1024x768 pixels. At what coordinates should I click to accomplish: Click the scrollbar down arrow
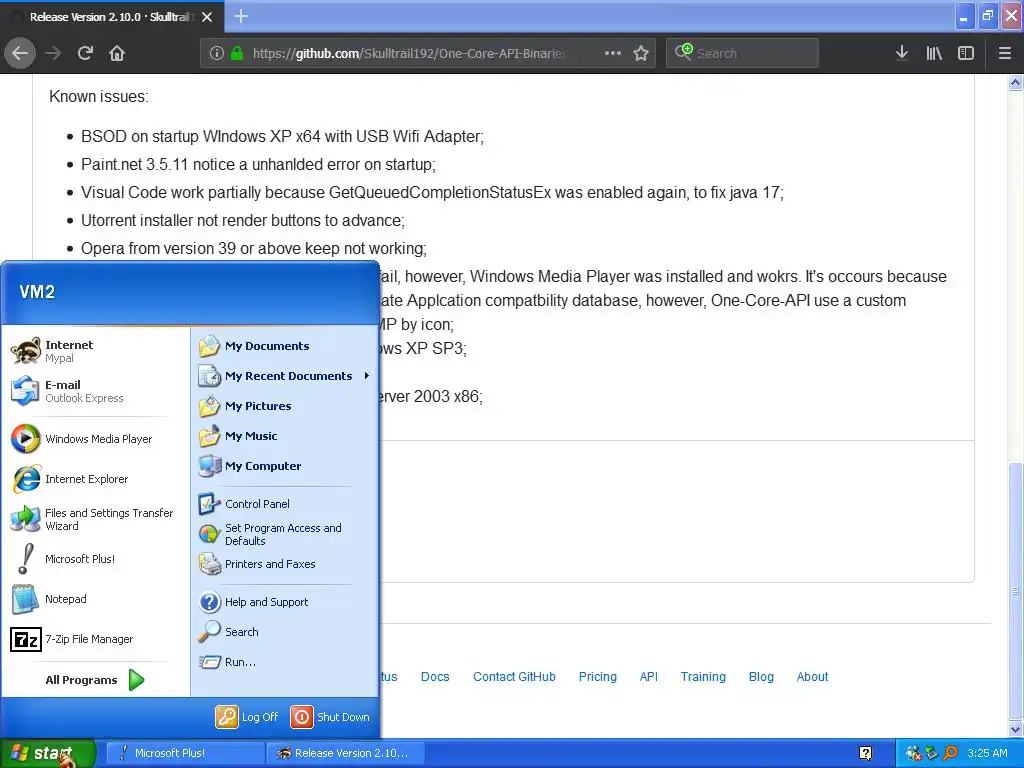click(1016, 729)
